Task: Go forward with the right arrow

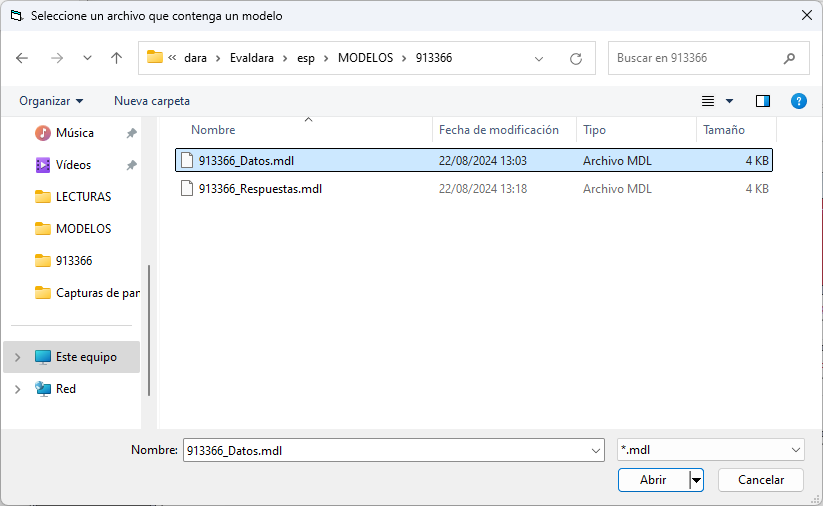Action: pos(57,58)
